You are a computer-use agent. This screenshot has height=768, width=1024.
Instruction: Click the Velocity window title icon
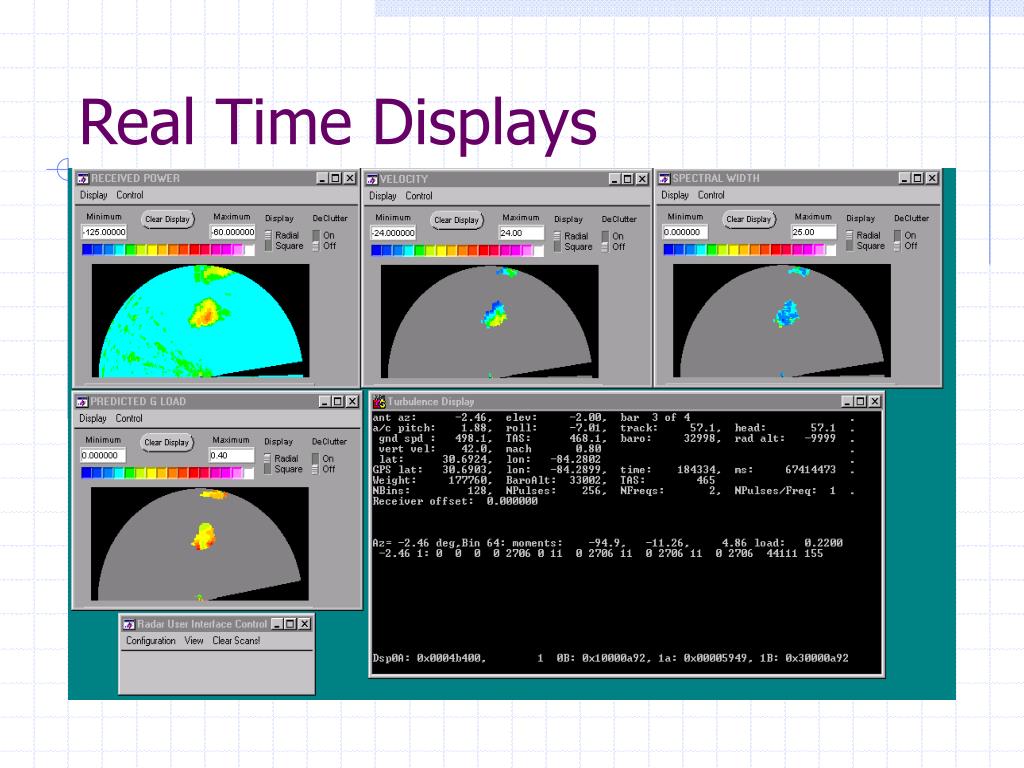point(372,179)
